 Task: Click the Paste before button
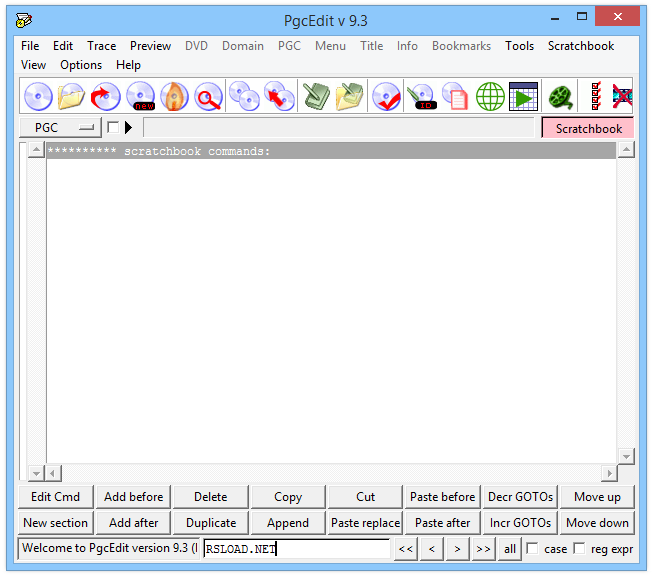pyautogui.click(x=442, y=497)
